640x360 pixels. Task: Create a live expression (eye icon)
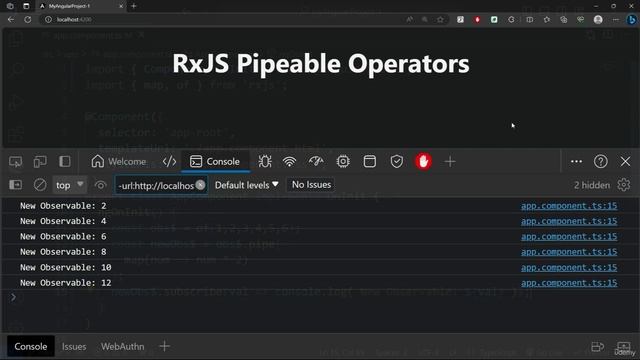(100, 185)
